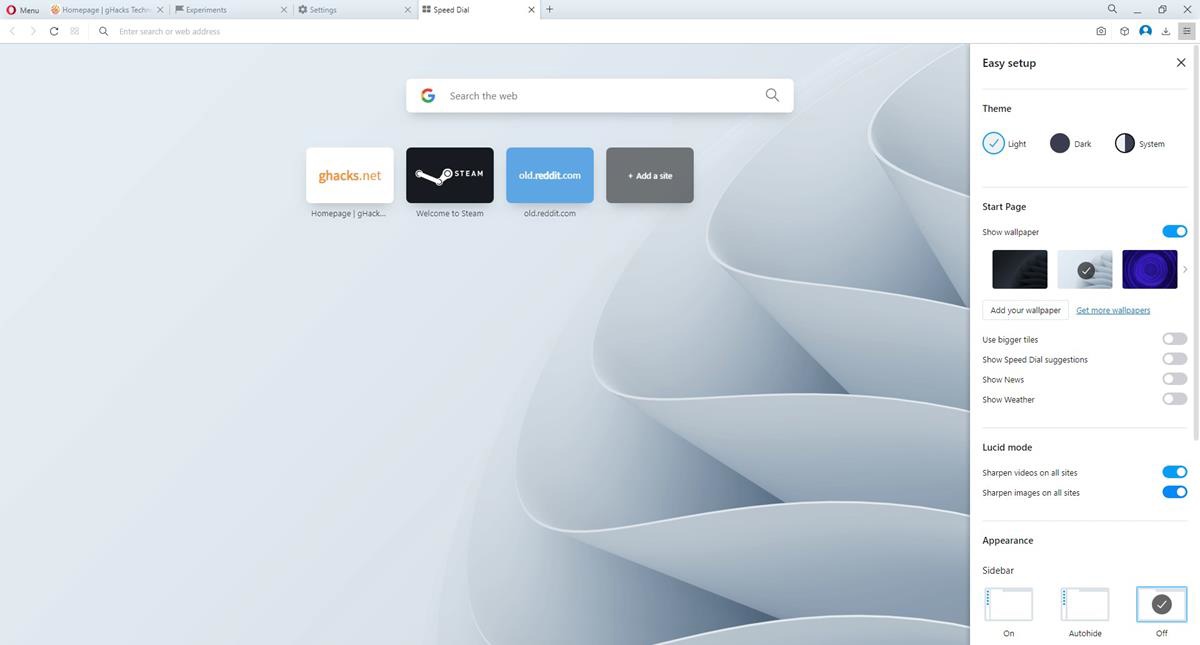Close the Speed Dial tab

(x=532, y=9)
